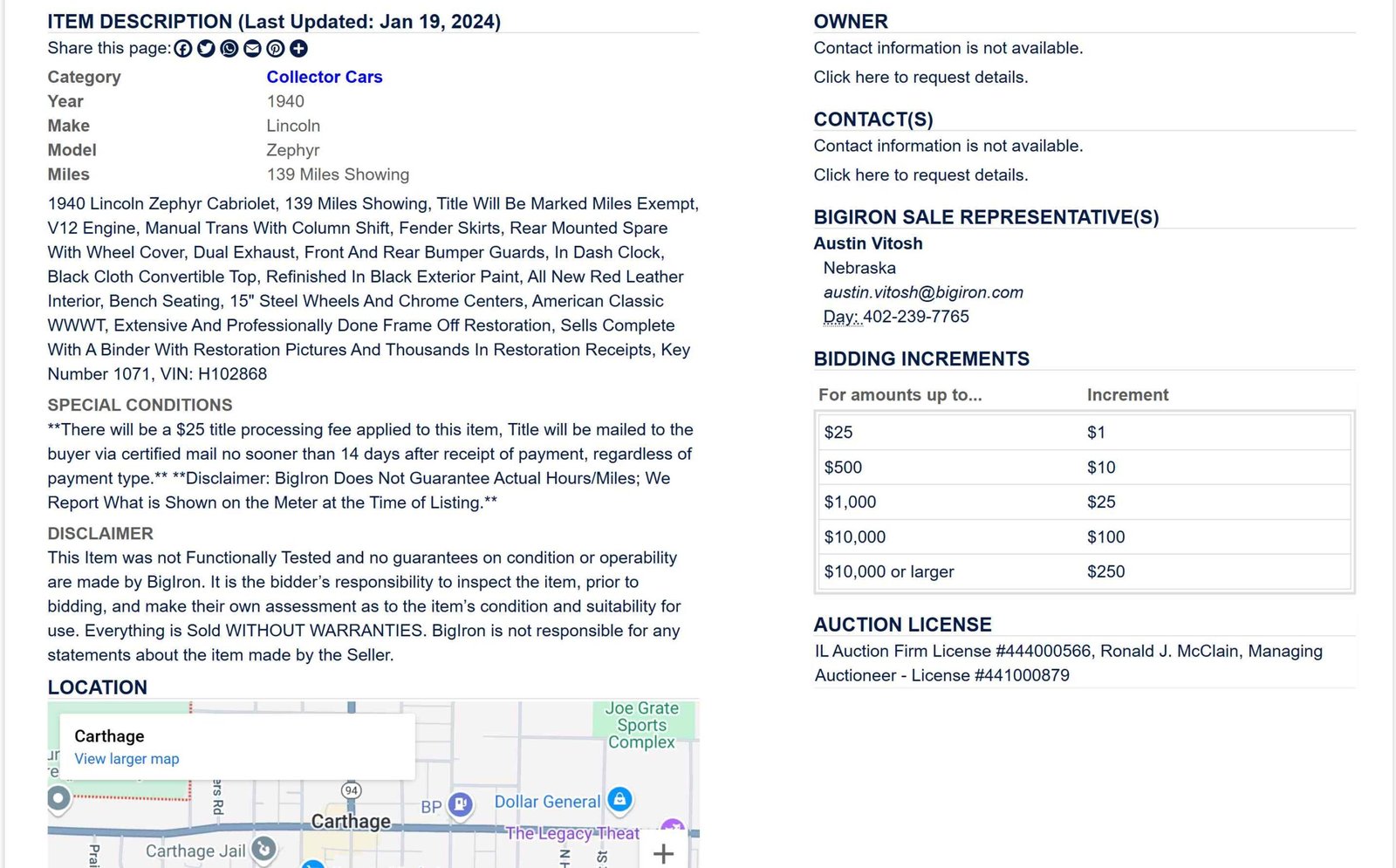Pin this listing to Pinterest
The width and height of the screenshot is (1396, 868).
click(x=275, y=49)
